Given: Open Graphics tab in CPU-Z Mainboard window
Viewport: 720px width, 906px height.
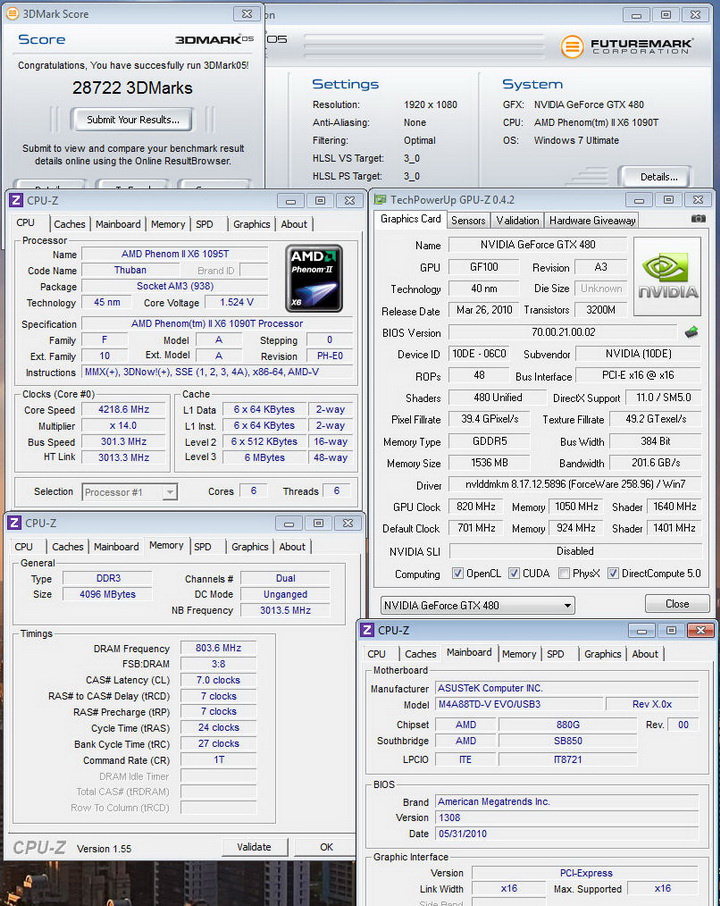Looking at the screenshot, I should click(x=602, y=654).
